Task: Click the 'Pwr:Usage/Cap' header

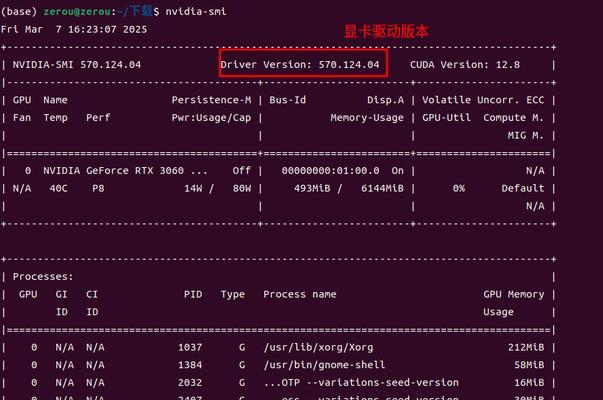Action: [211, 118]
